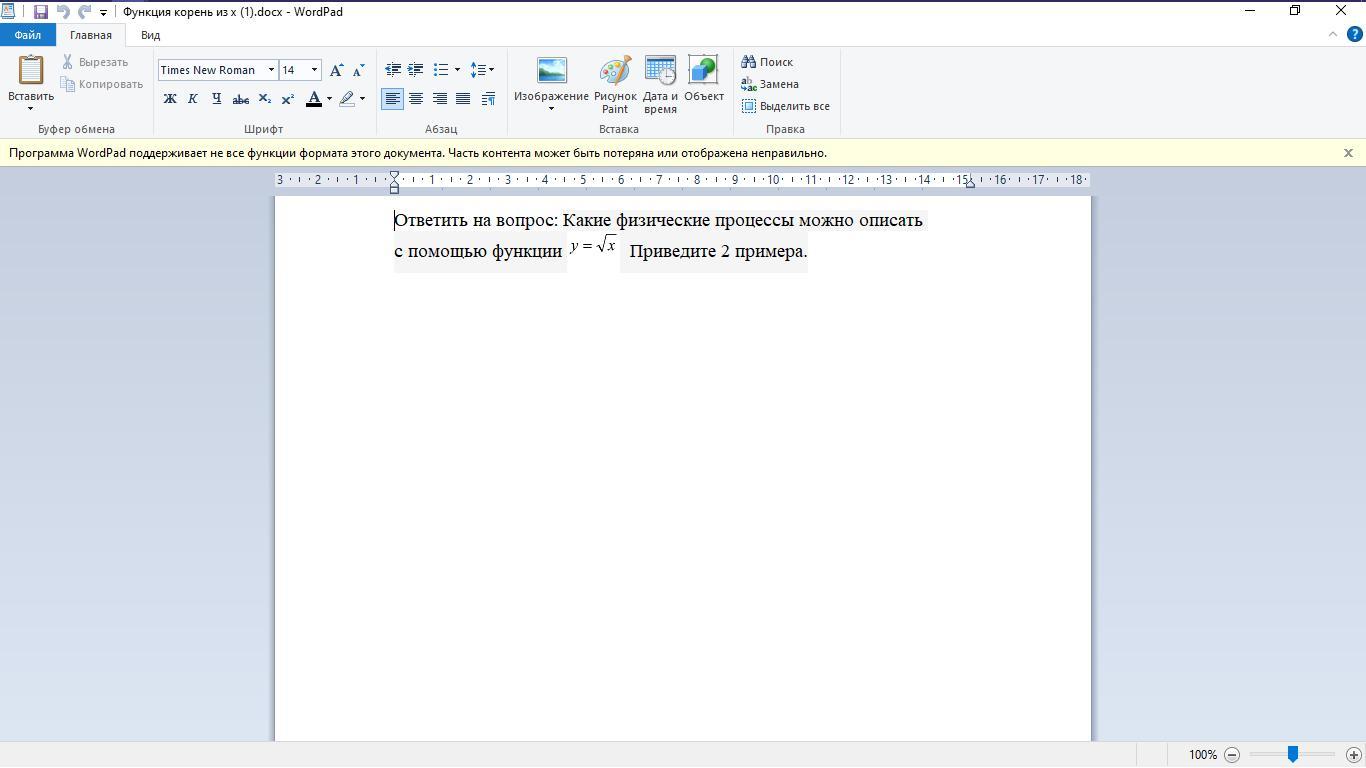The image size is (1366, 768).
Task: Click the Замена button
Action: 770,84
